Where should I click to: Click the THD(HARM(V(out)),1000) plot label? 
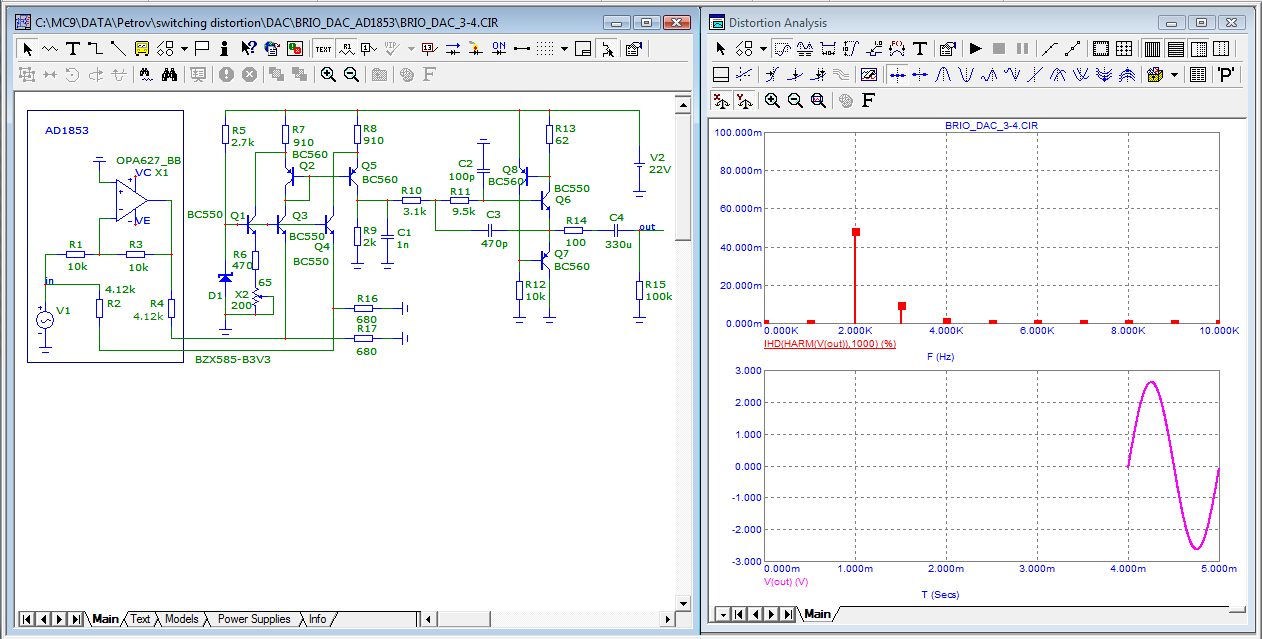(x=829, y=343)
